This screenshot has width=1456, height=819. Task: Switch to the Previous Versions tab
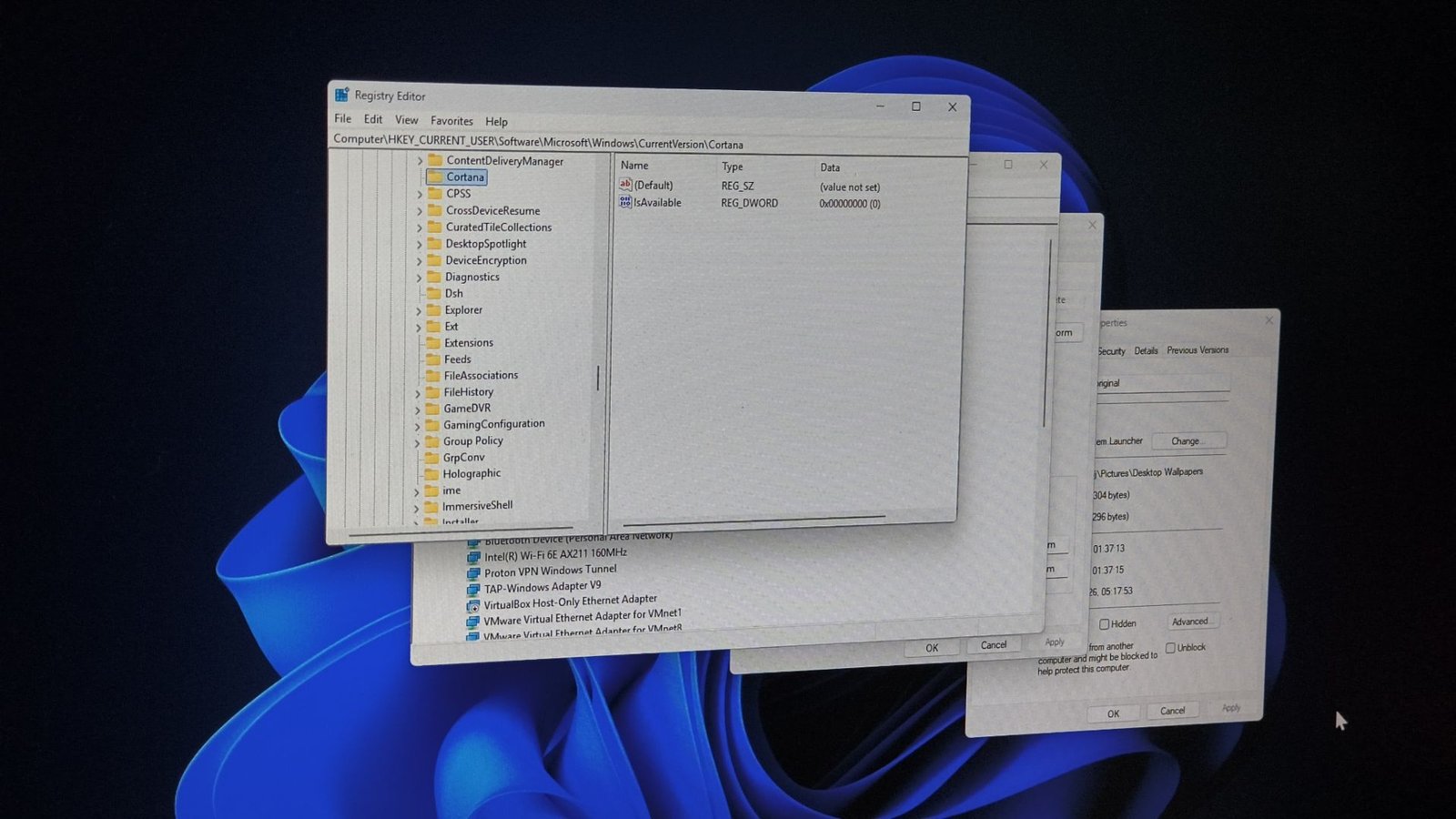1198,350
